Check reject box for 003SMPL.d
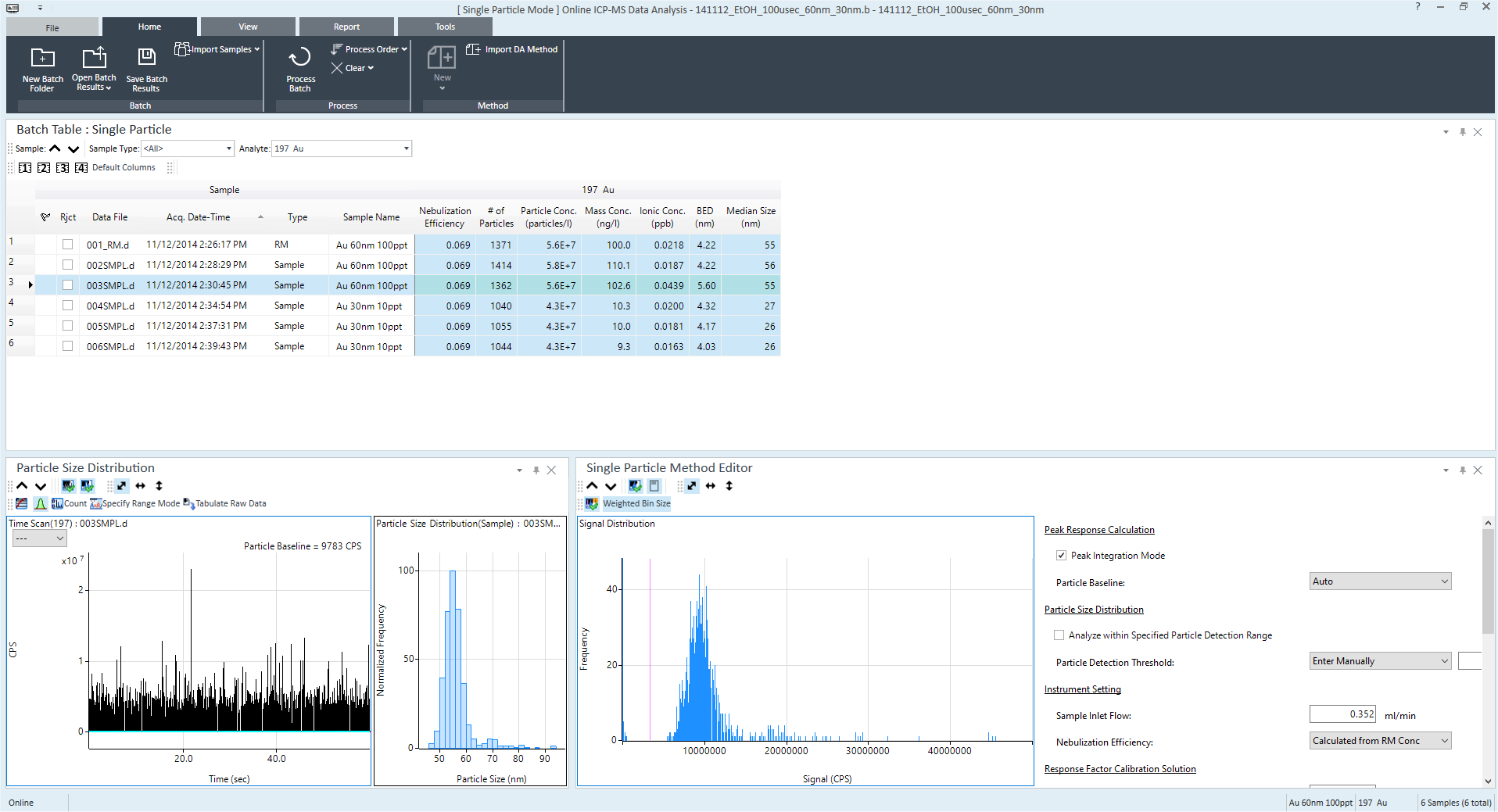 [68, 285]
